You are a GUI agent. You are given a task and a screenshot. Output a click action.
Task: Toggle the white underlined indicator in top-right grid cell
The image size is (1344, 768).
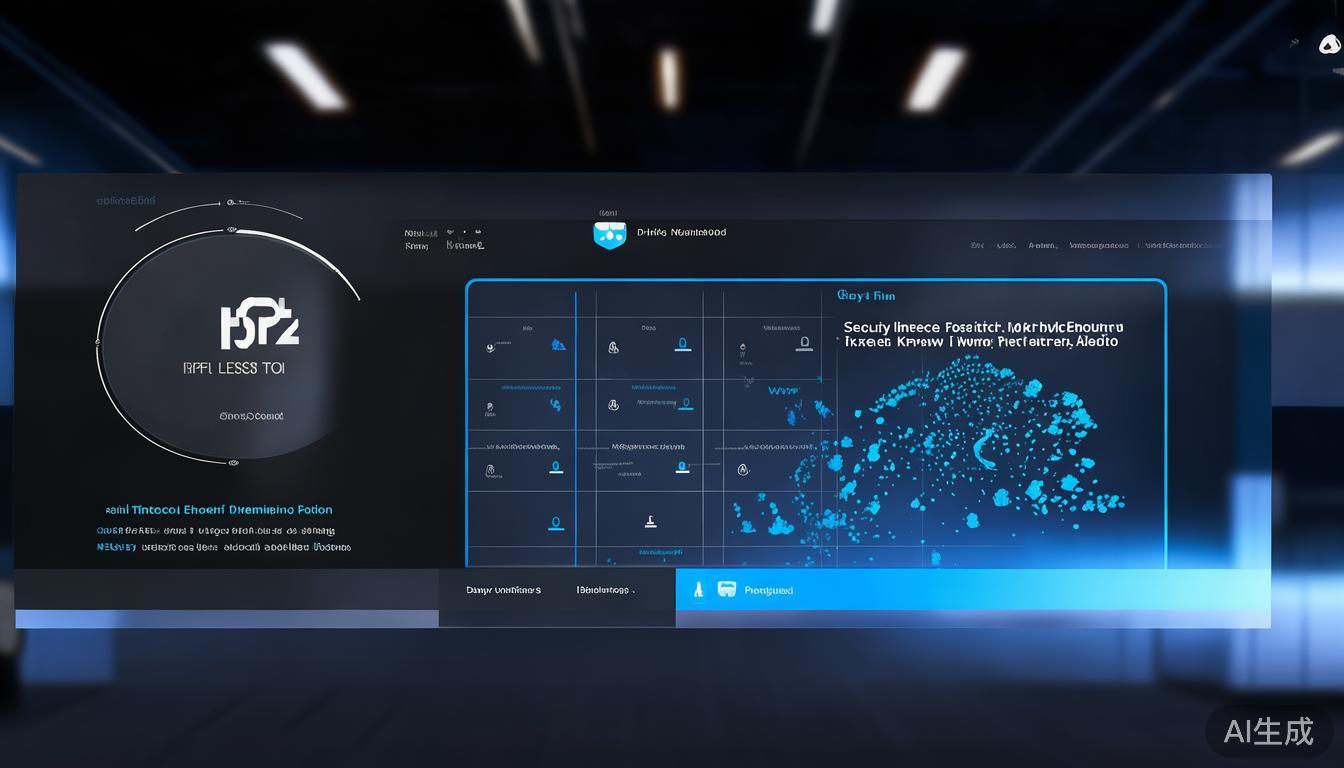(x=803, y=344)
